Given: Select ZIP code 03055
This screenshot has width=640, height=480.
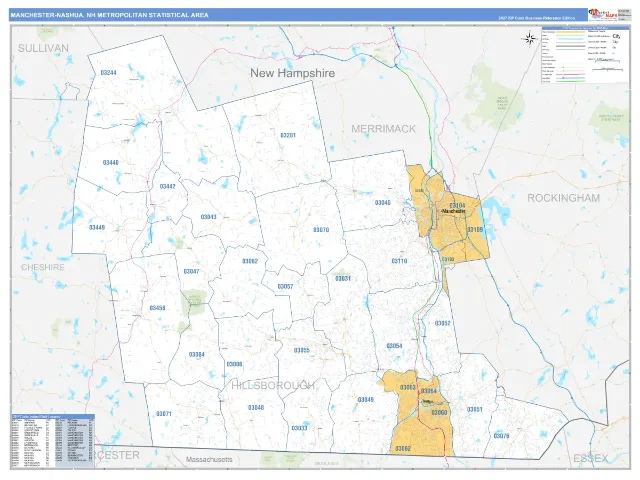Looking at the screenshot, I should pos(302,351).
